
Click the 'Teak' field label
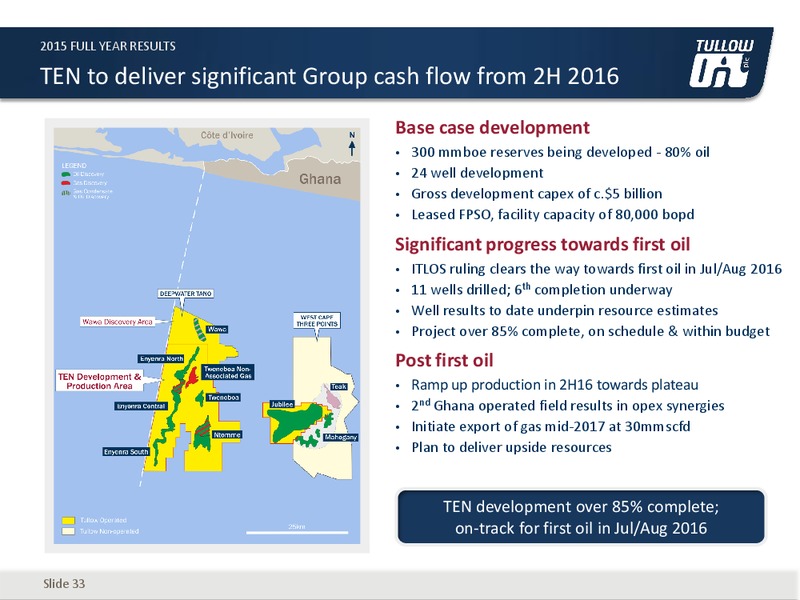pyautogui.click(x=339, y=387)
